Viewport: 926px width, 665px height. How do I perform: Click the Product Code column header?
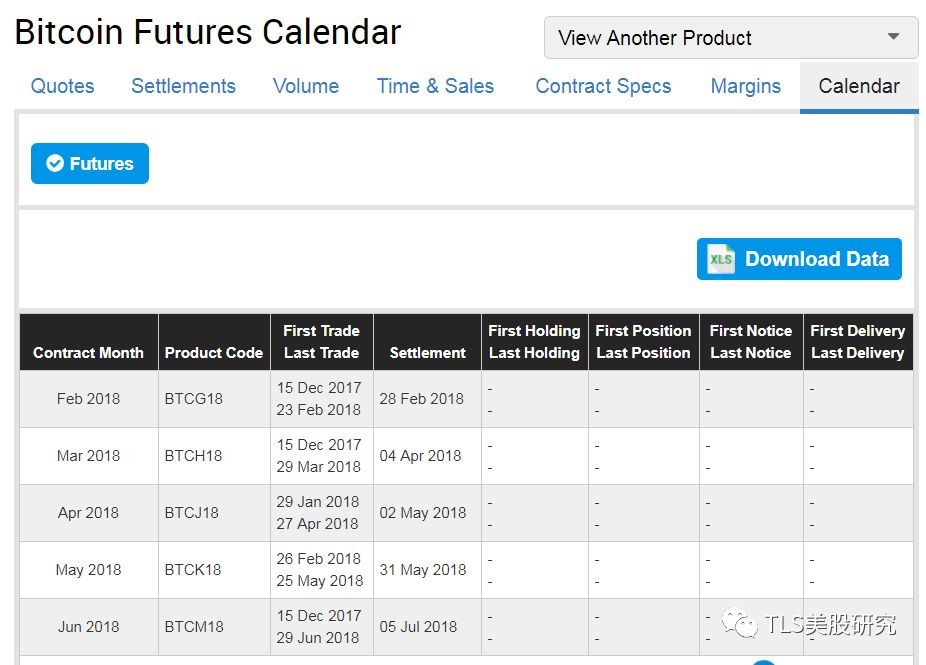point(213,352)
